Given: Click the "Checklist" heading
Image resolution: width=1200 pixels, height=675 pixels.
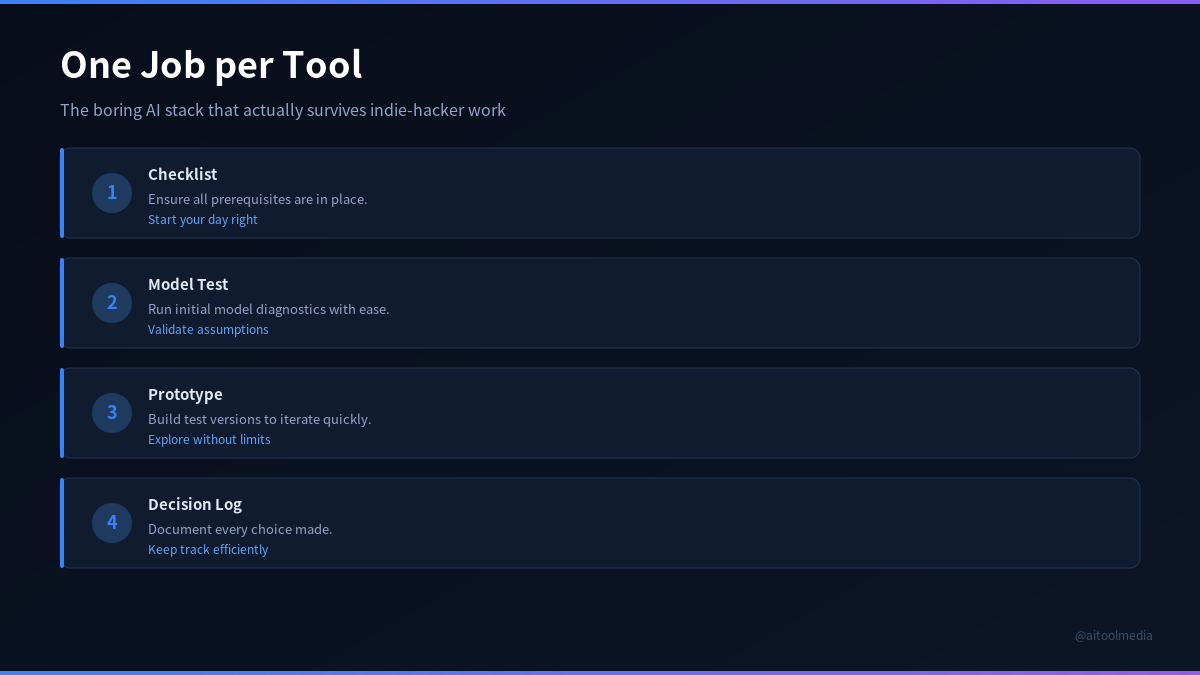Looking at the screenshot, I should (x=182, y=174).
